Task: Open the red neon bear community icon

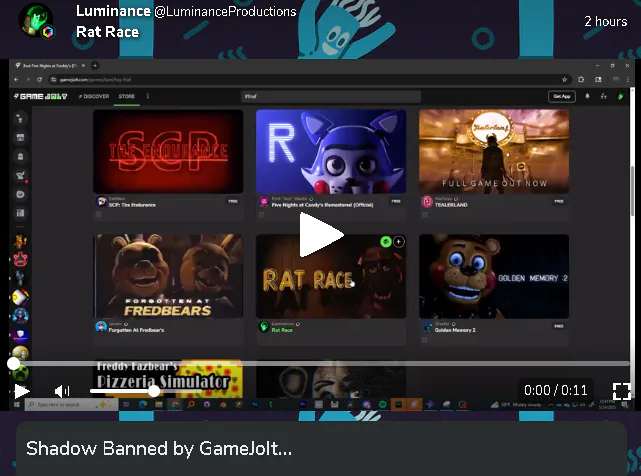Action: (x=20, y=259)
